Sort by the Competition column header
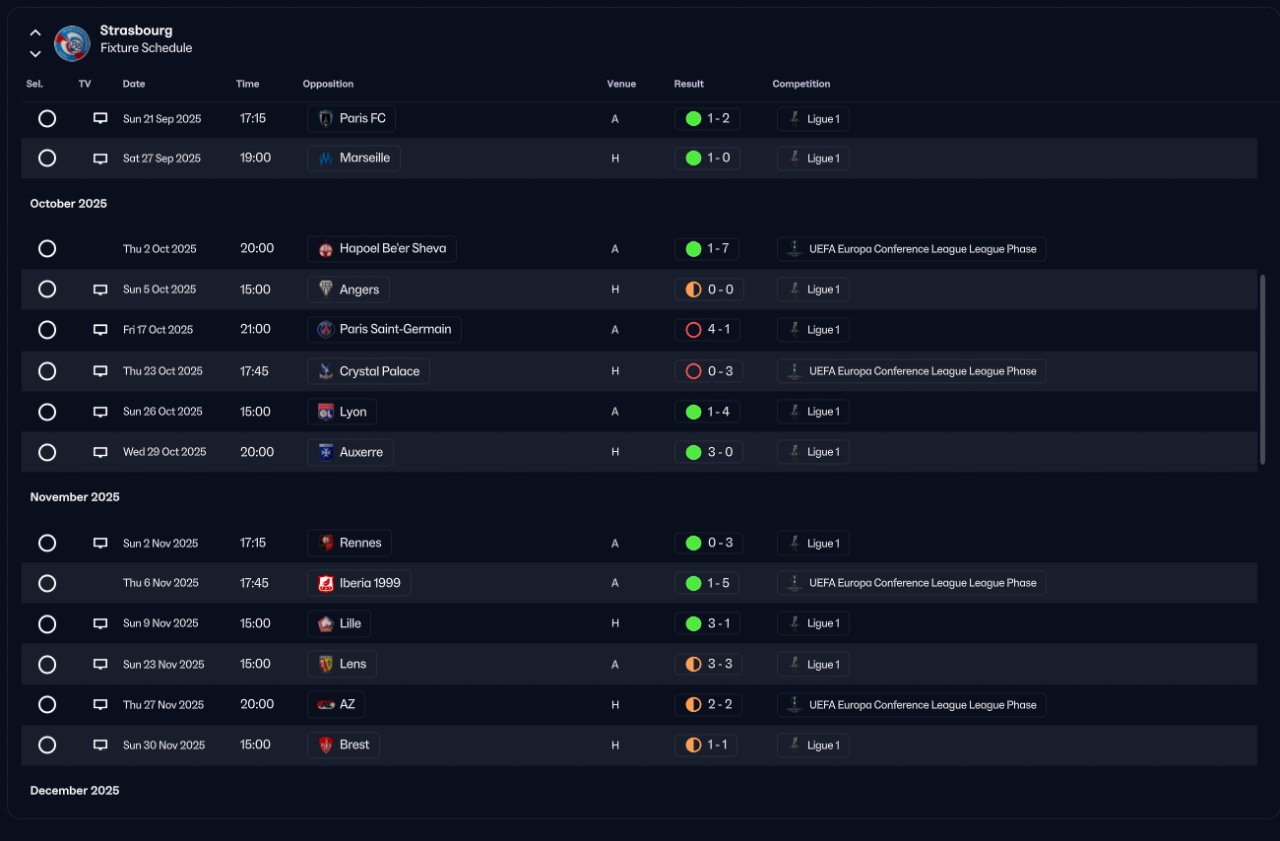This screenshot has height=841, width=1280. [x=801, y=84]
